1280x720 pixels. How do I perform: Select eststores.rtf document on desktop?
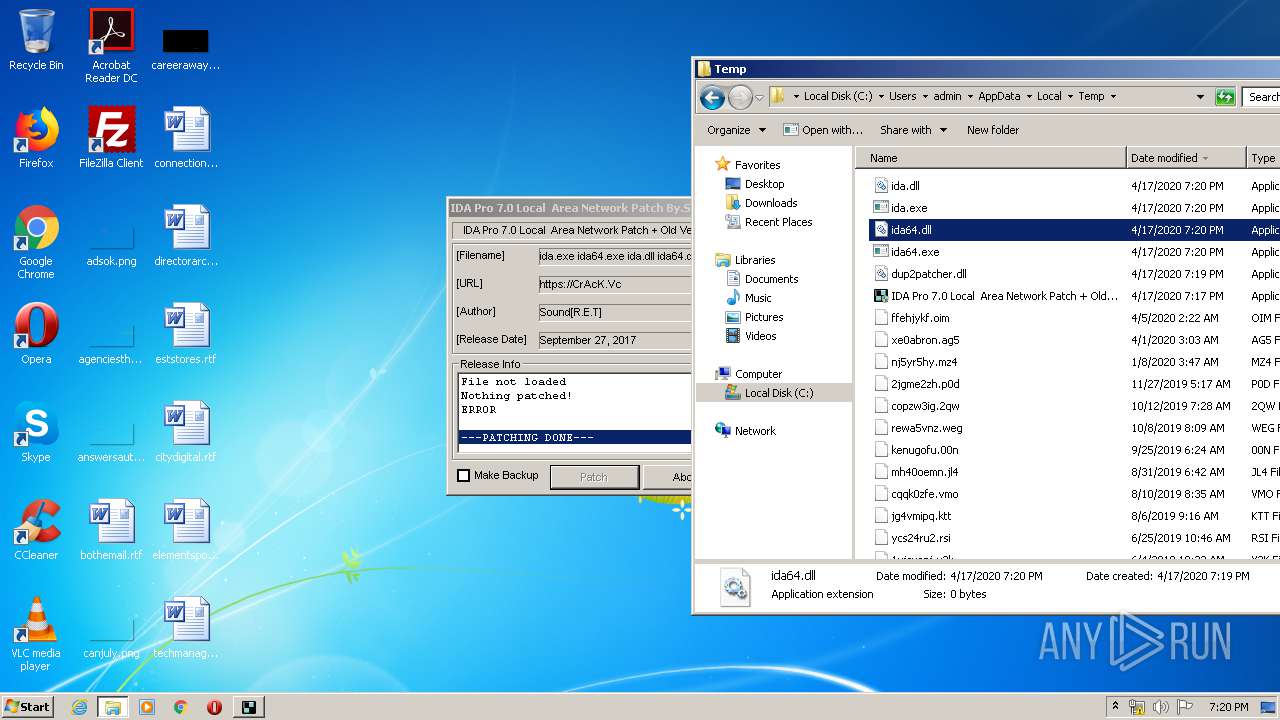(186, 334)
